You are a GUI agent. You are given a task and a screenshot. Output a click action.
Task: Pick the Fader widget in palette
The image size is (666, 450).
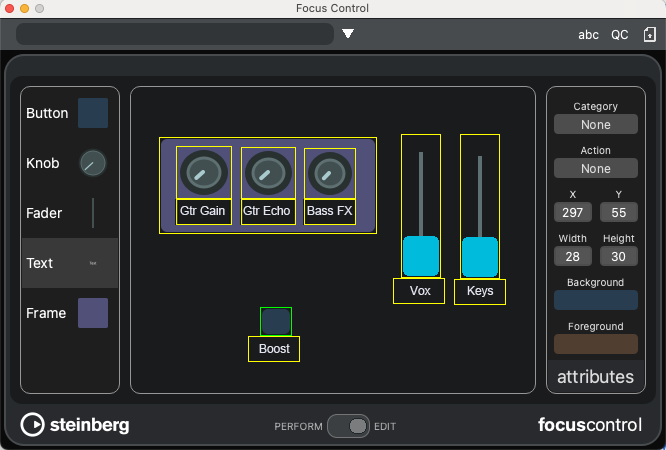pos(93,213)
